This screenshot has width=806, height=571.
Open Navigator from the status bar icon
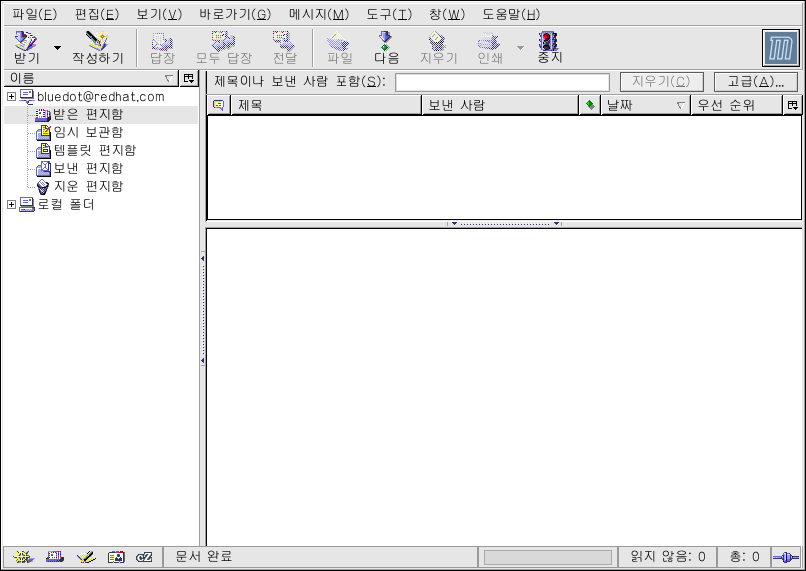pyautogui.click(x=21, y=557)
